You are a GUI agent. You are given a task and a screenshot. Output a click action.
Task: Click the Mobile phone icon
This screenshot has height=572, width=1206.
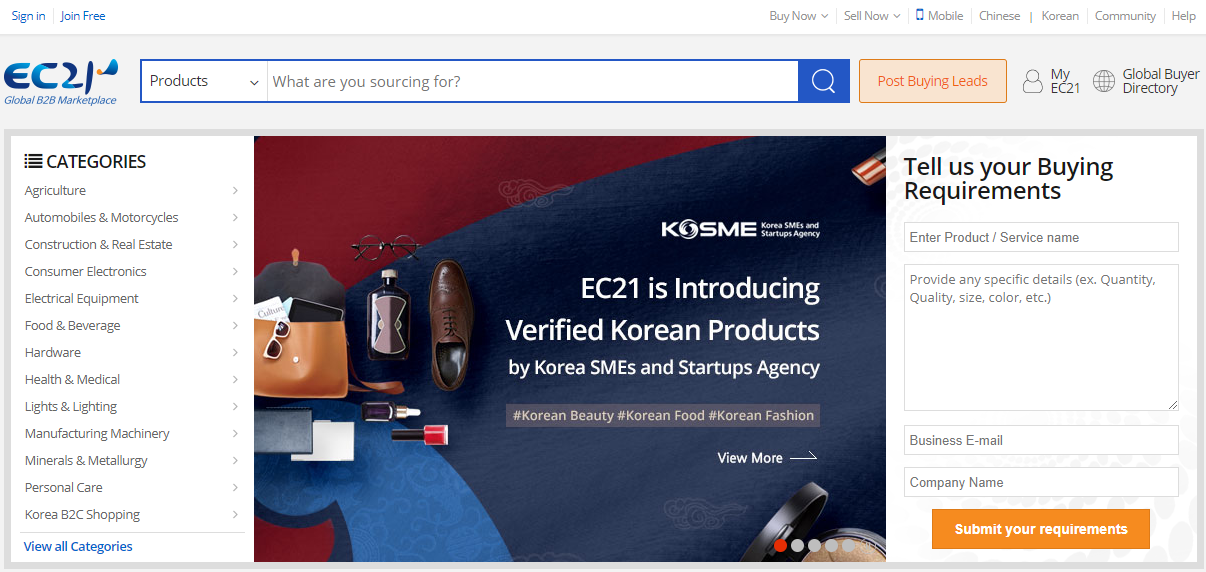click(920, 15)
